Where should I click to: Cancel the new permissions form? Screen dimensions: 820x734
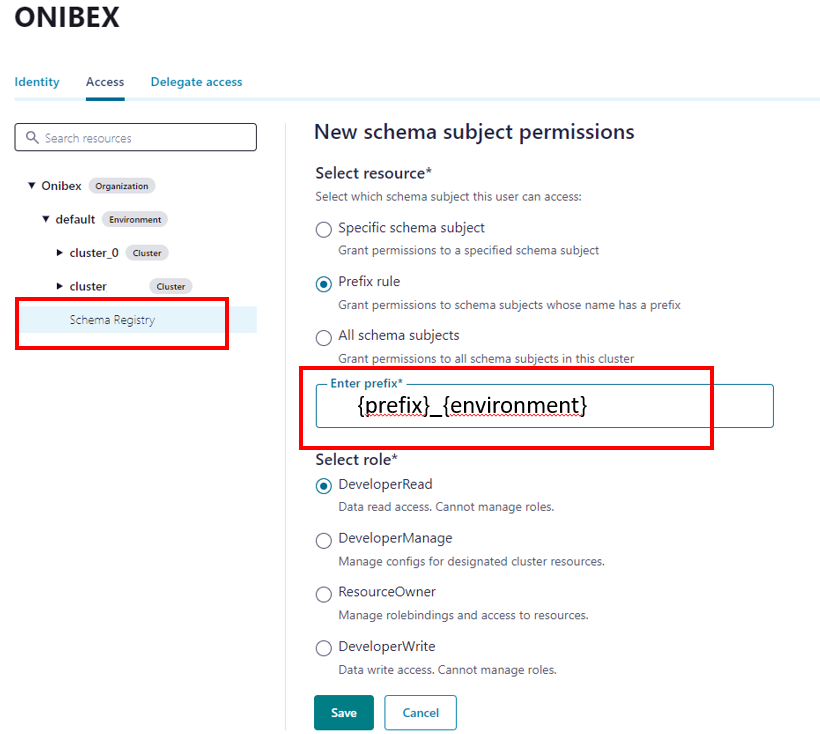click(420, 713)
